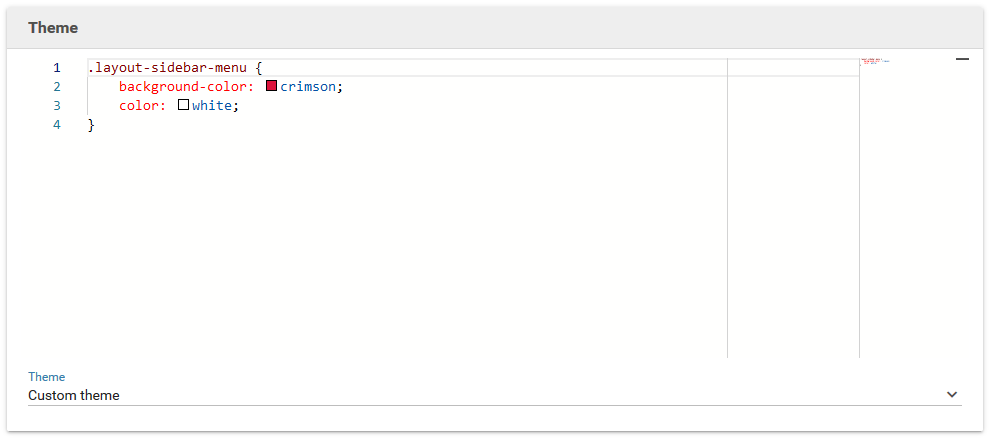The image size is (993, 439).
Task: Click the empty editor area below the code
Action: pos(400,240)
